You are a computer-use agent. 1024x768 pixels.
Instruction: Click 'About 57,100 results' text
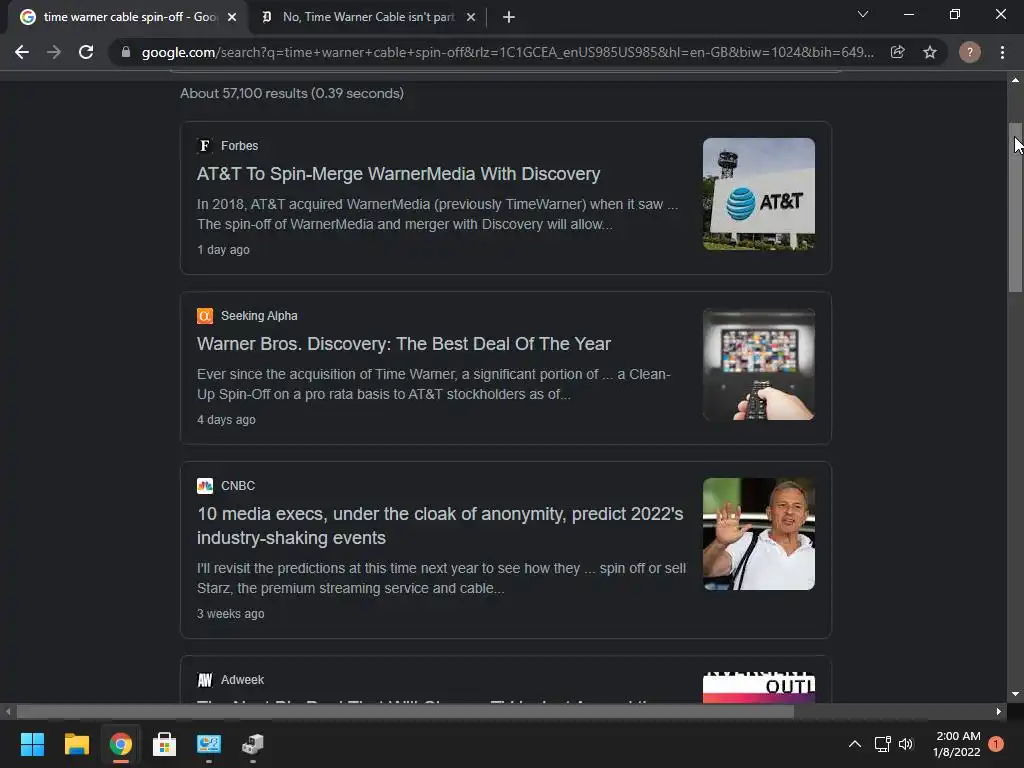pyautogui.click(x=292, y=93)
